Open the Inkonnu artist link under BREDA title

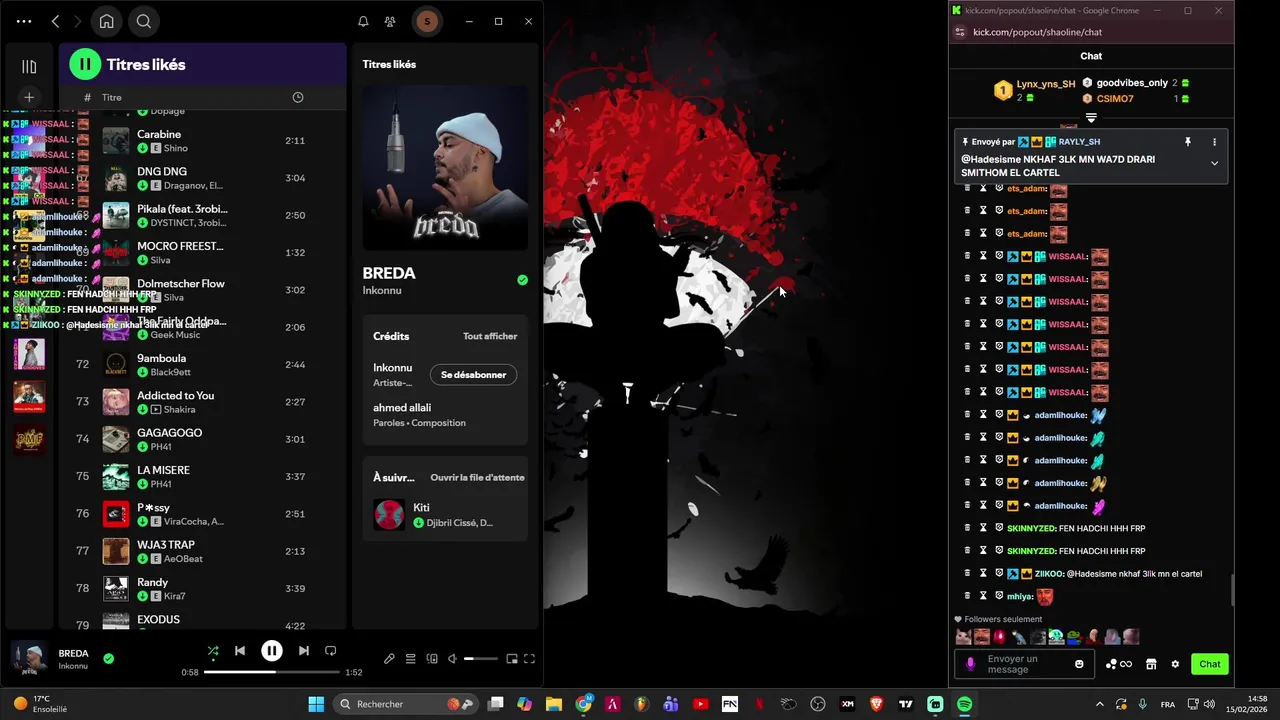tap(382, 291)
